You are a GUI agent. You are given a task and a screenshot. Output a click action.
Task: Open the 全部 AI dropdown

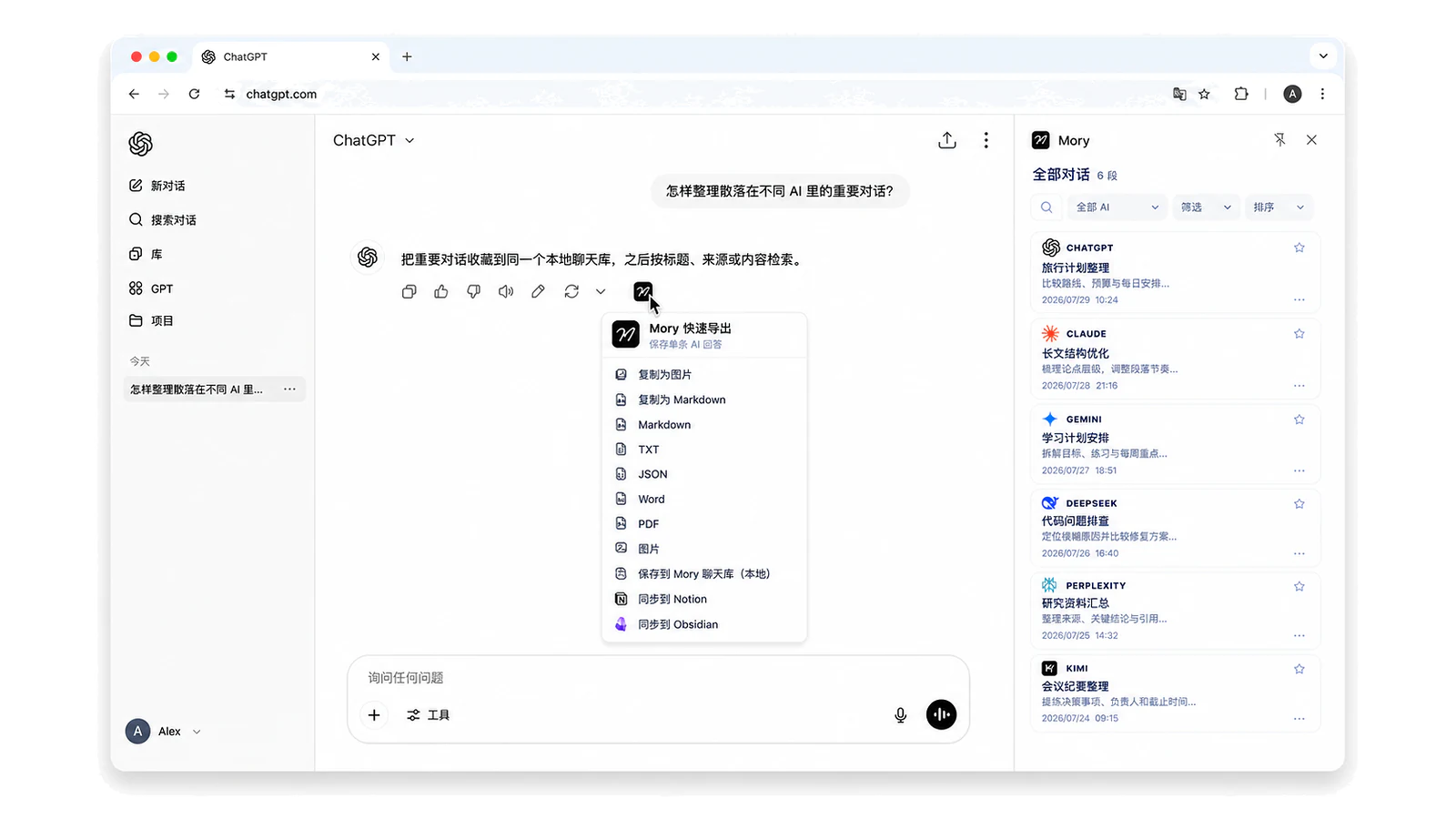1117,207
